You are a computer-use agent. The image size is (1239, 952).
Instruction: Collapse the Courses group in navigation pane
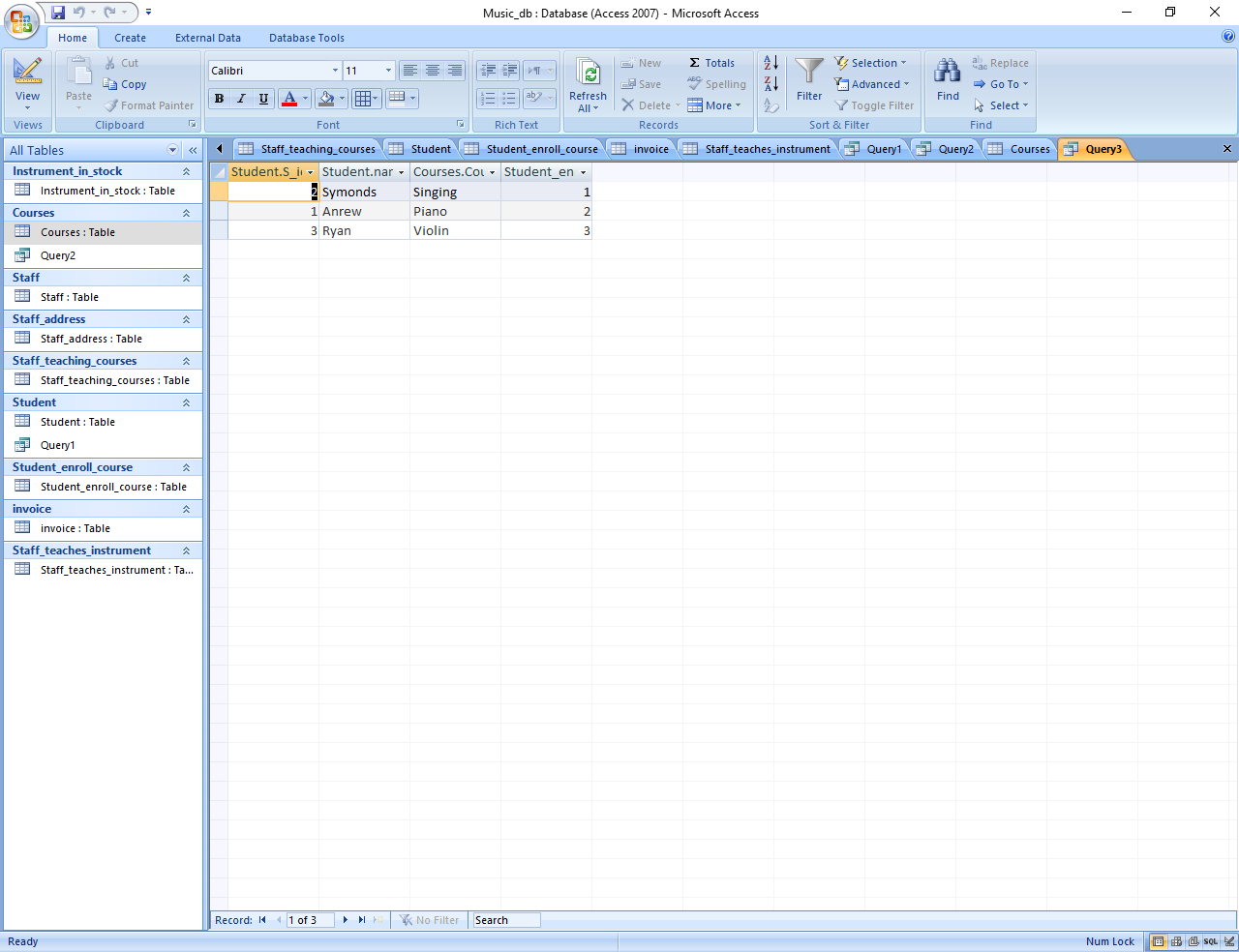[186, 213]
